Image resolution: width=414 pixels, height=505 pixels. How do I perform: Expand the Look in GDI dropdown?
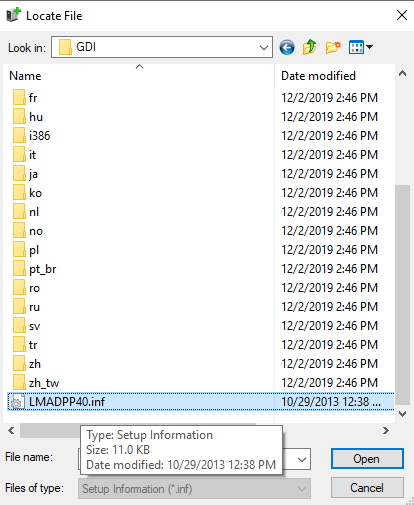click(264, 47)
